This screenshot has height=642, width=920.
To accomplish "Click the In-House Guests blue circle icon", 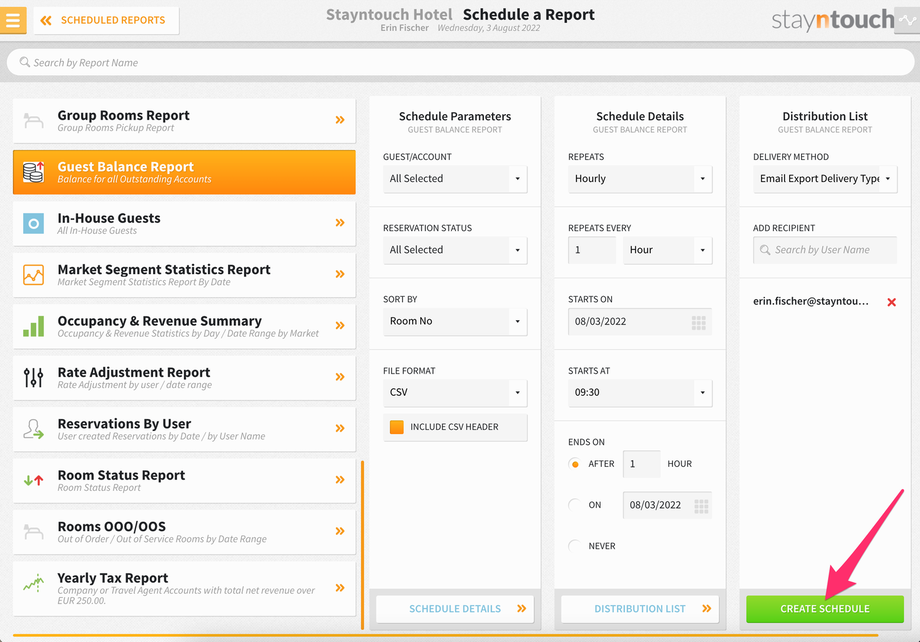I will [33, 224].
